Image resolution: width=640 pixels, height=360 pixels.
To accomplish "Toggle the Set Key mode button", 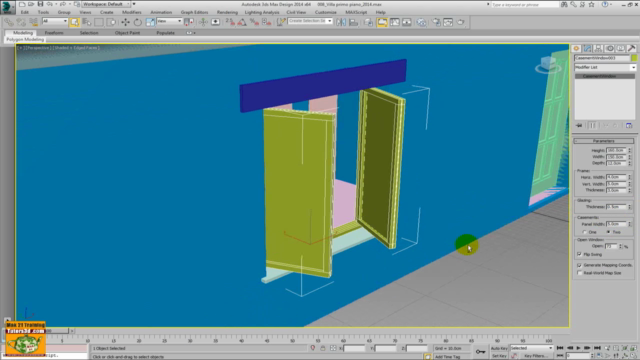I will pos(499,356).
